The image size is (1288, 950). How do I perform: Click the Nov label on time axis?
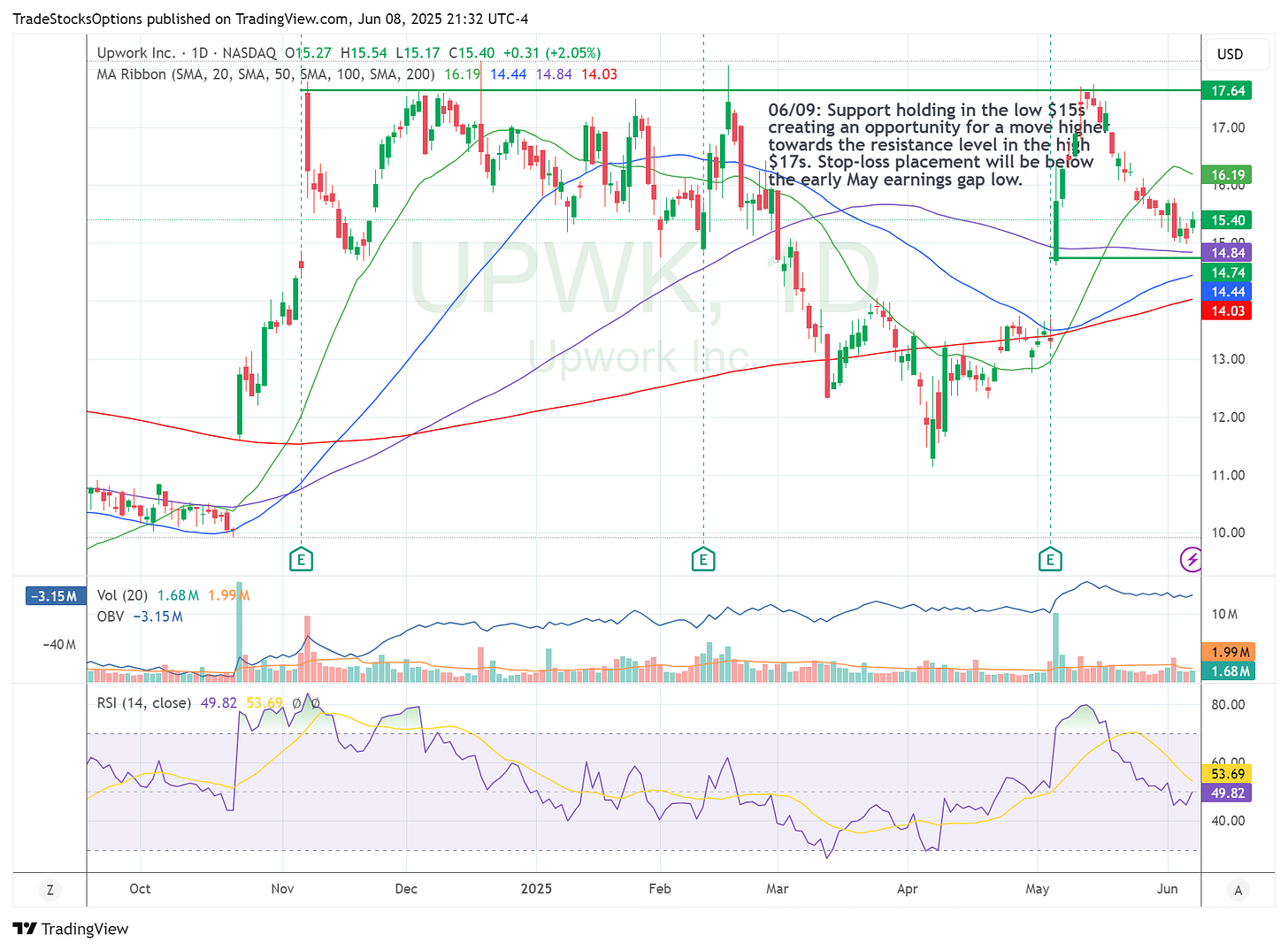click(282, 888)
